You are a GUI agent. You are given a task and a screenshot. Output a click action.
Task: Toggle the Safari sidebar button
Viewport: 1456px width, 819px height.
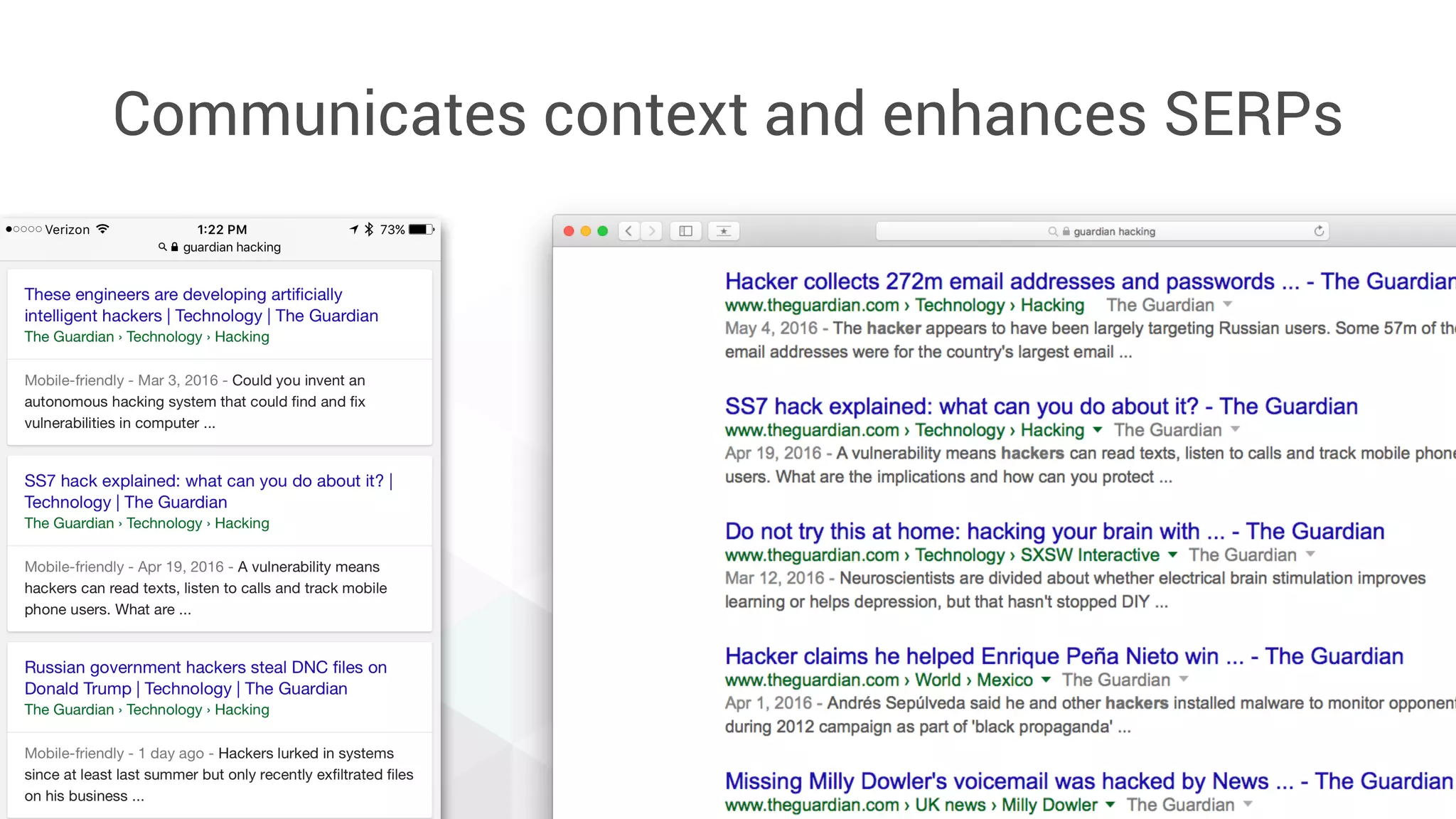(686, 231)
